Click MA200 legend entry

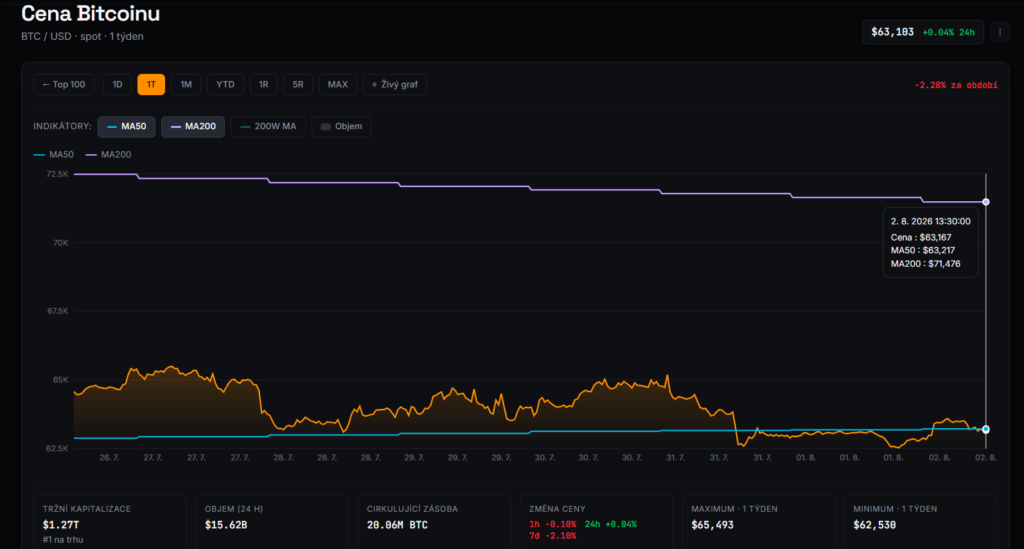coord(108,155)
